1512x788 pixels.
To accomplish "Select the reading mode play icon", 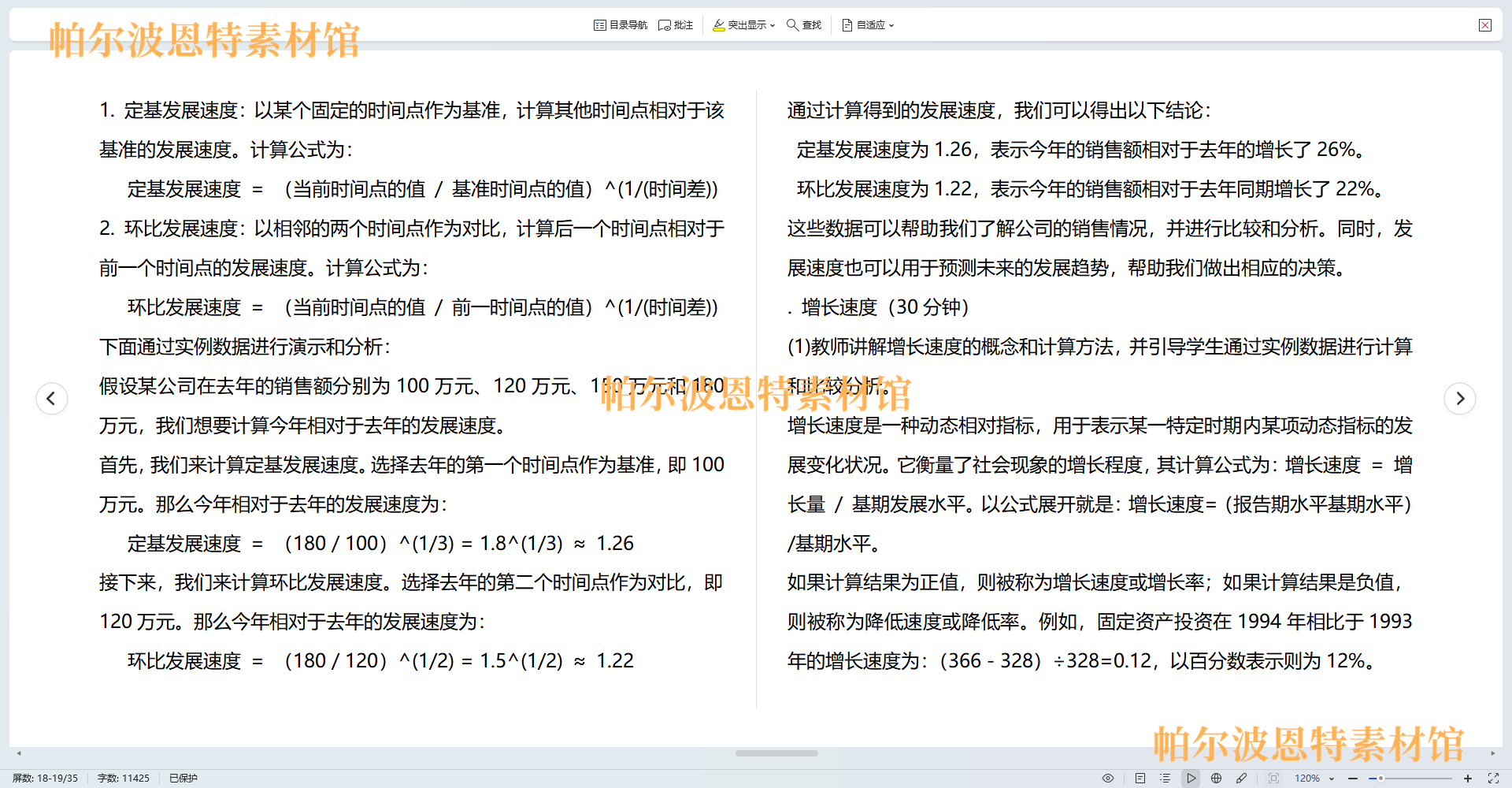I will pyautogui.click(x=1191, y=778).
